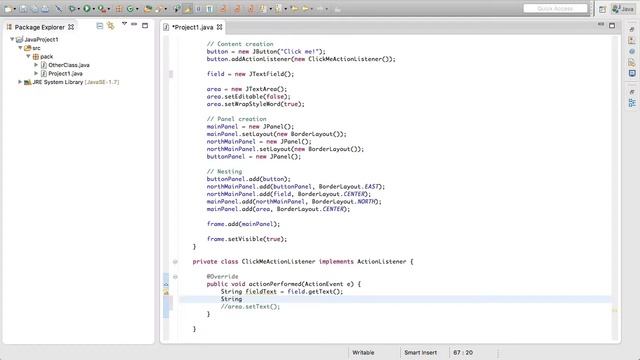
Task: Toggle Mark Occurrences highlighted toolbar button
Action: pyautogui.click(x=187, y=9)
